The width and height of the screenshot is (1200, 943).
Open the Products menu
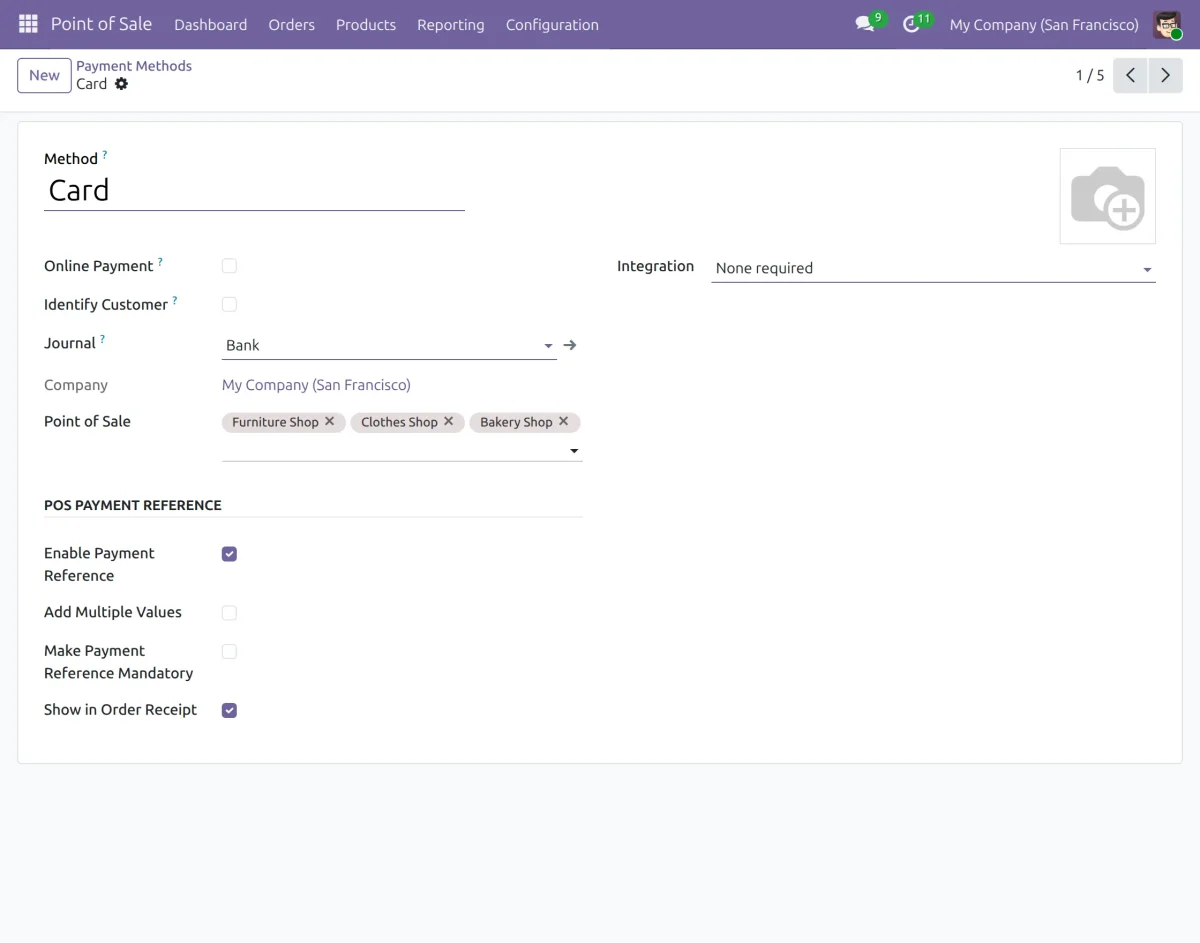tap(366, 24)
